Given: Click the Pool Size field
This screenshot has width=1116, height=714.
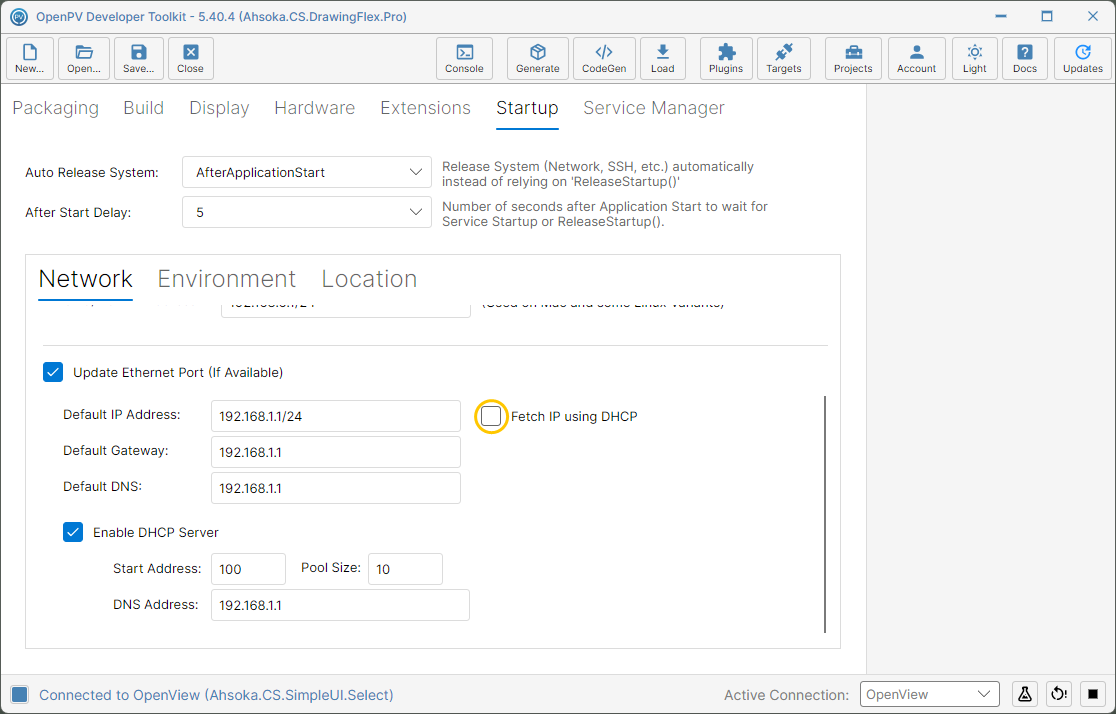Looking at the screenshot, I should pyautogui.click(x=406, y=569).
